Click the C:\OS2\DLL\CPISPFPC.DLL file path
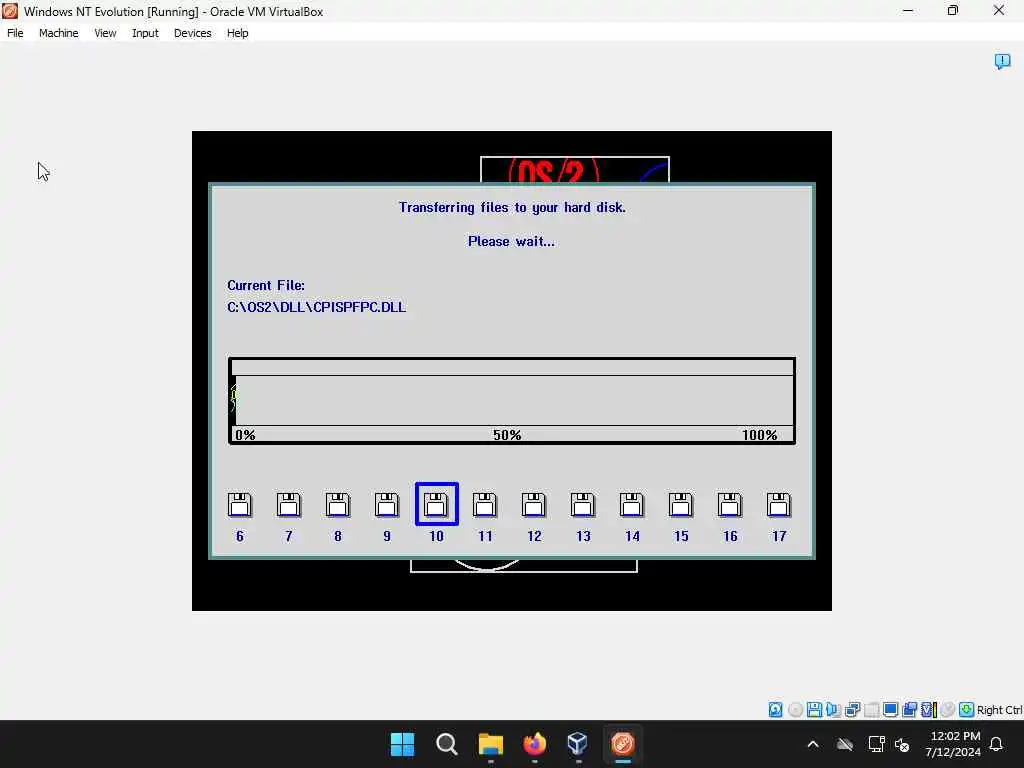The image size is (1024, 768). [x=317, y=307]
